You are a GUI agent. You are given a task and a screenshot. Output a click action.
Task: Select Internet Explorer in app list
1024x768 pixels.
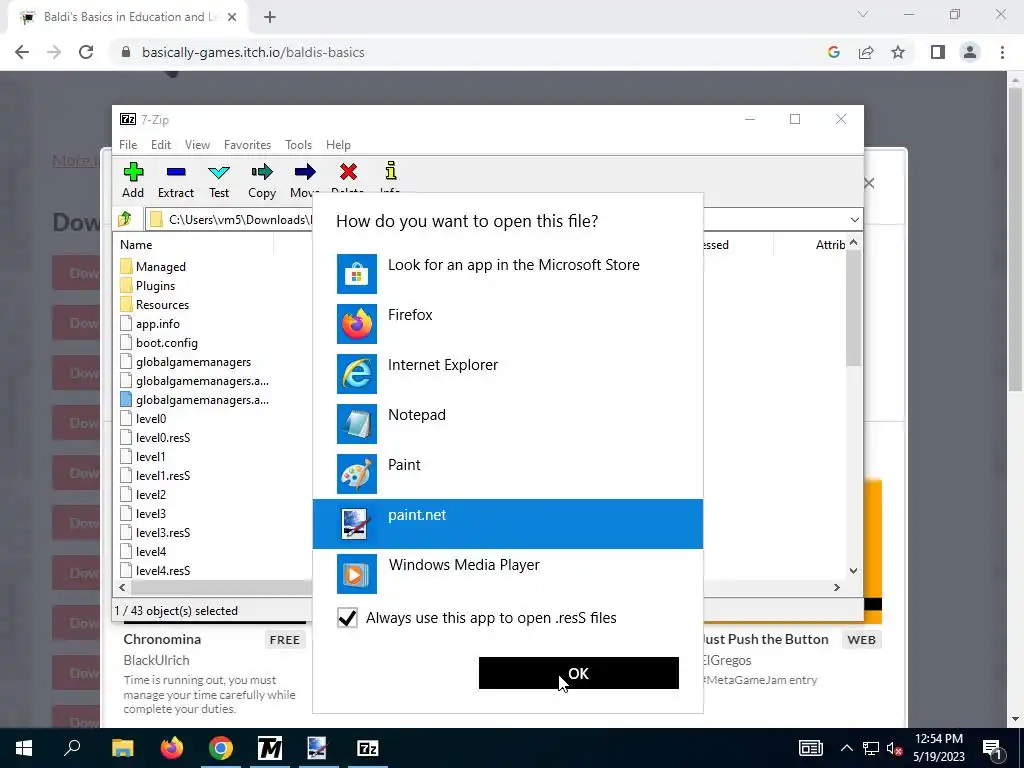(x=508, y=374)
